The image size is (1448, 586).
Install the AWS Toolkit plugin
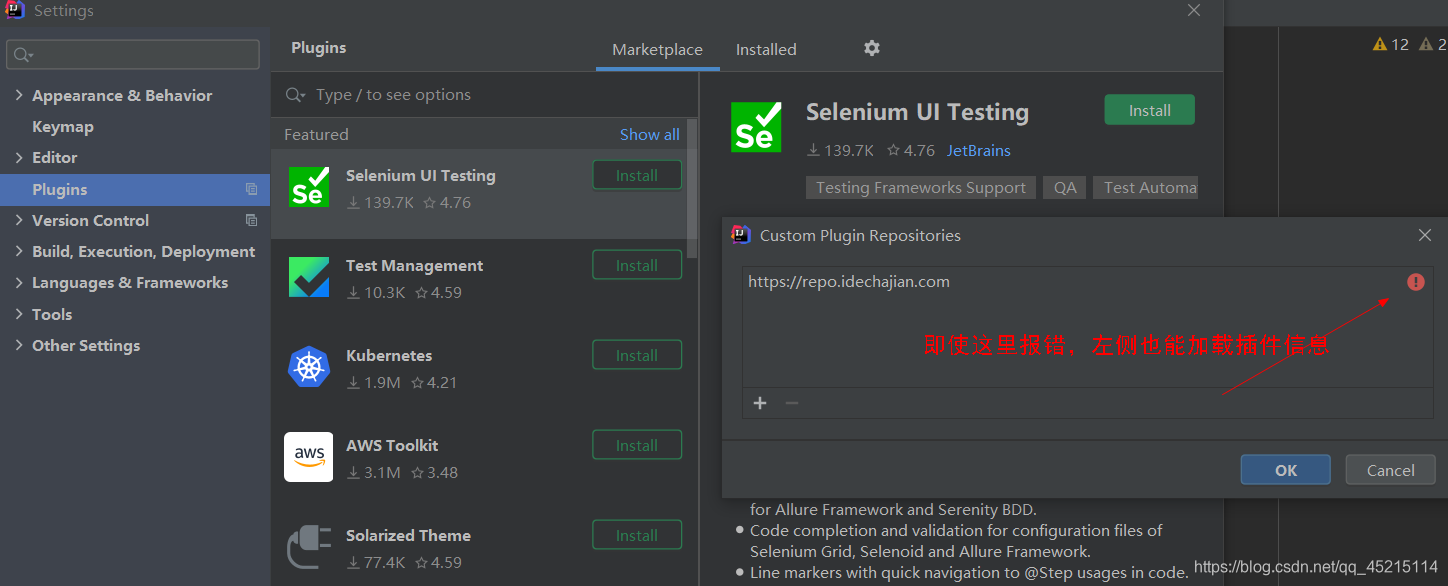(637, 445)
